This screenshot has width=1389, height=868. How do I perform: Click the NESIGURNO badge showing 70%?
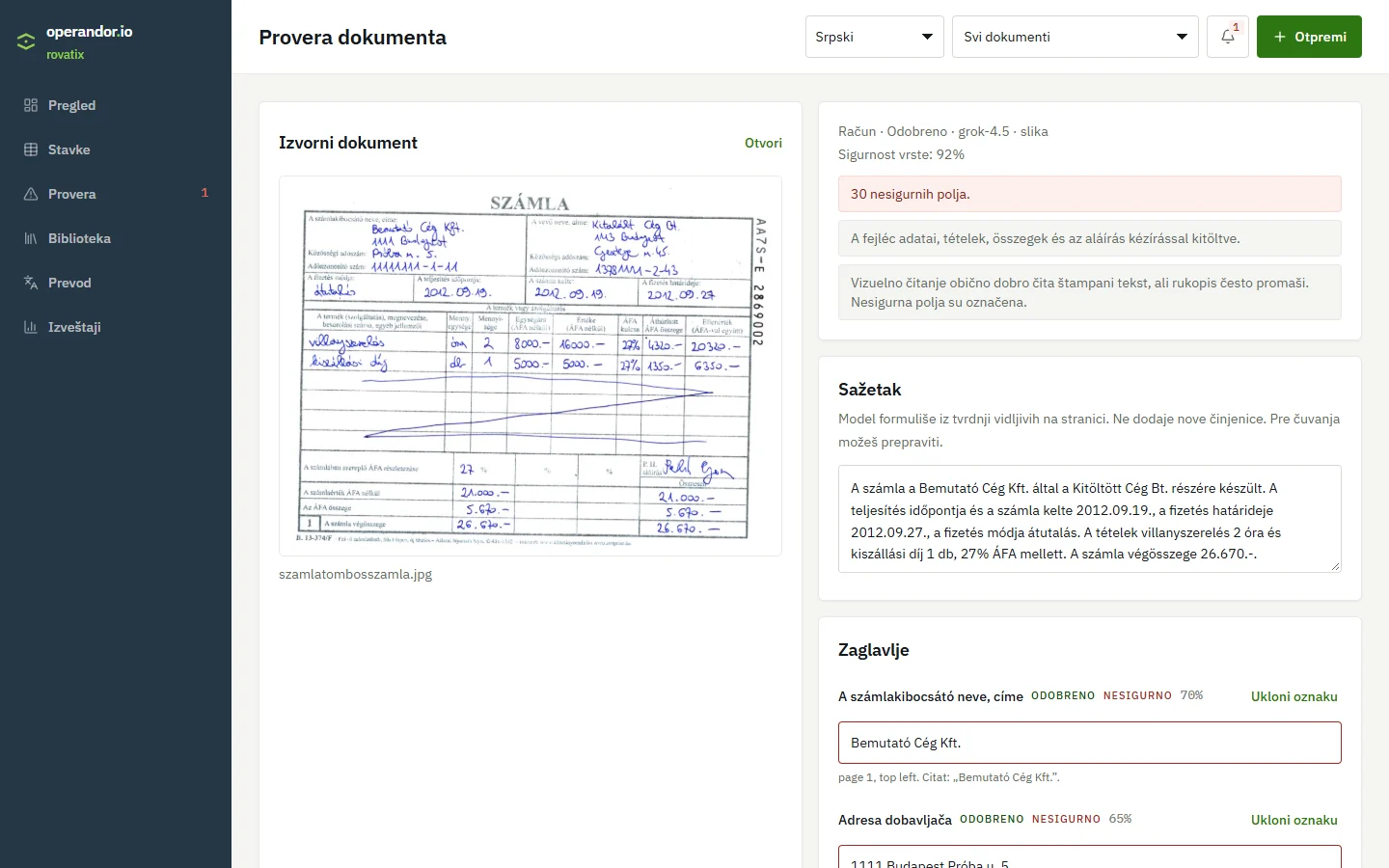pyautogui.click(x=1137, y=695)
